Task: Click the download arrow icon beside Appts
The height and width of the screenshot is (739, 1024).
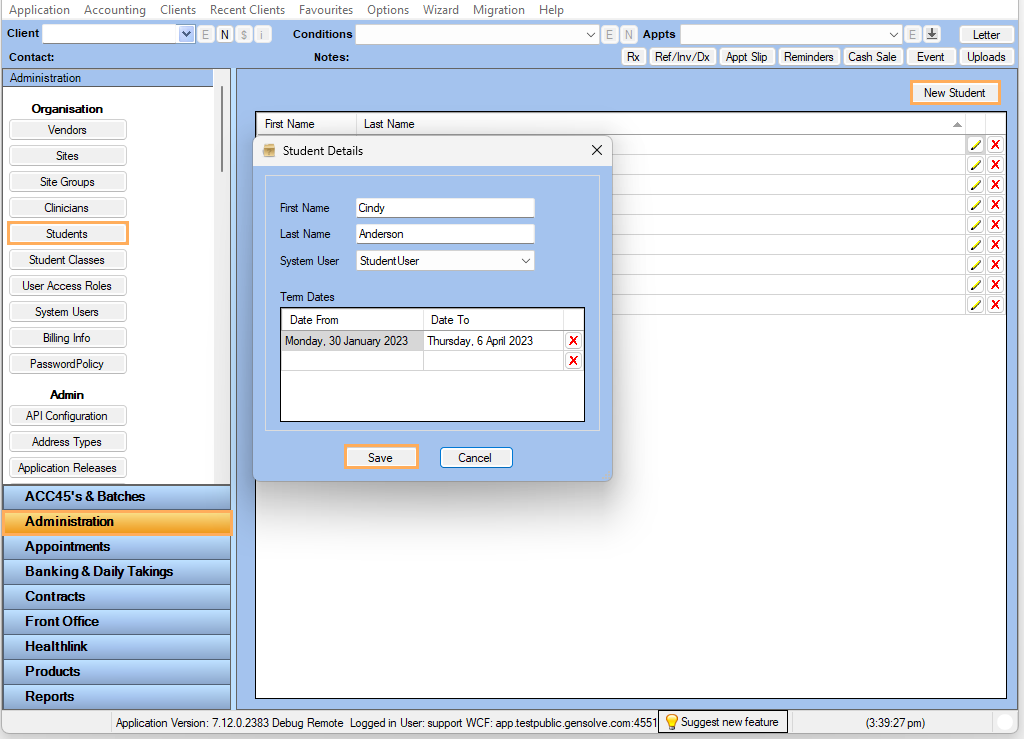Action: pos(932,34)
